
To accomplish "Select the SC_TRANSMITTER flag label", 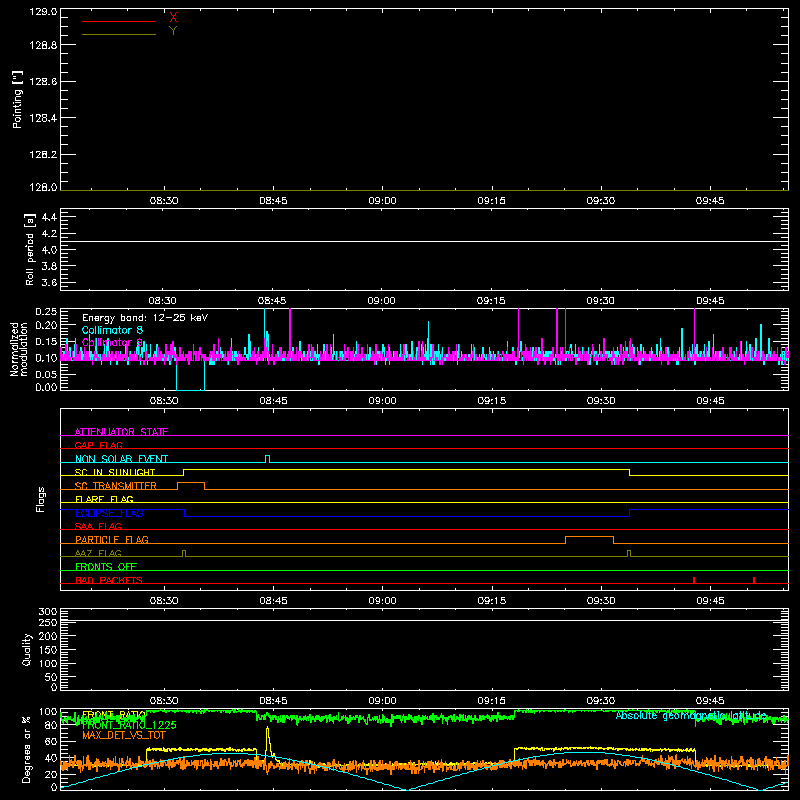I will click(116, 485).
